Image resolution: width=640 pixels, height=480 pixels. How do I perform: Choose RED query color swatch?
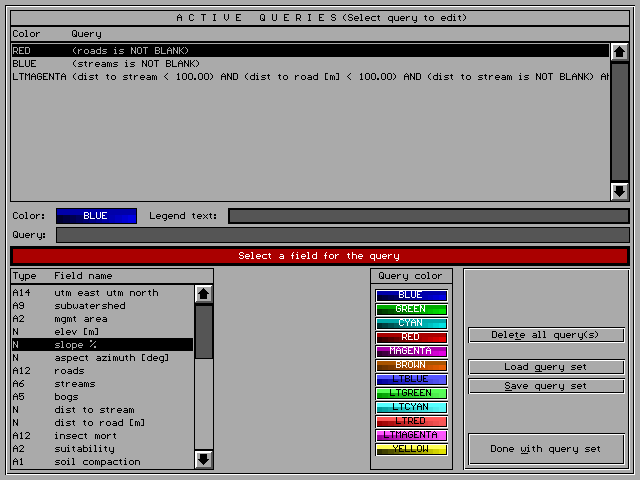coord(411,337)
